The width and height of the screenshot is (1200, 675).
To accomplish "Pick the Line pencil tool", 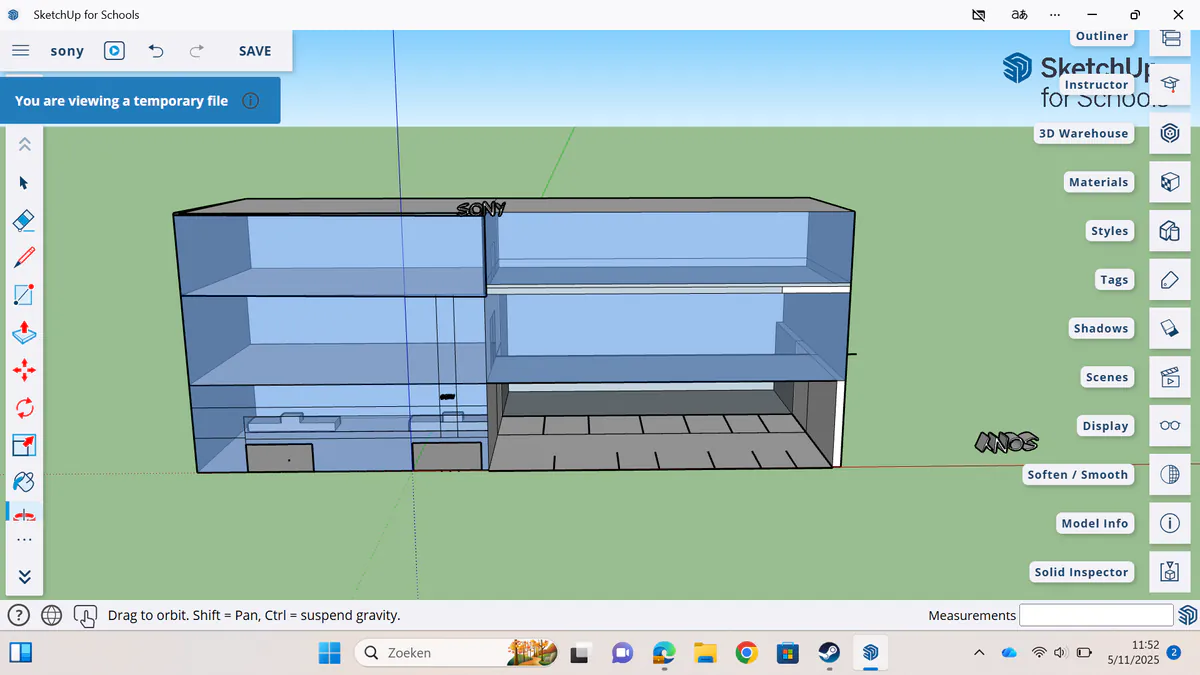I will click(x=25, y=257).
